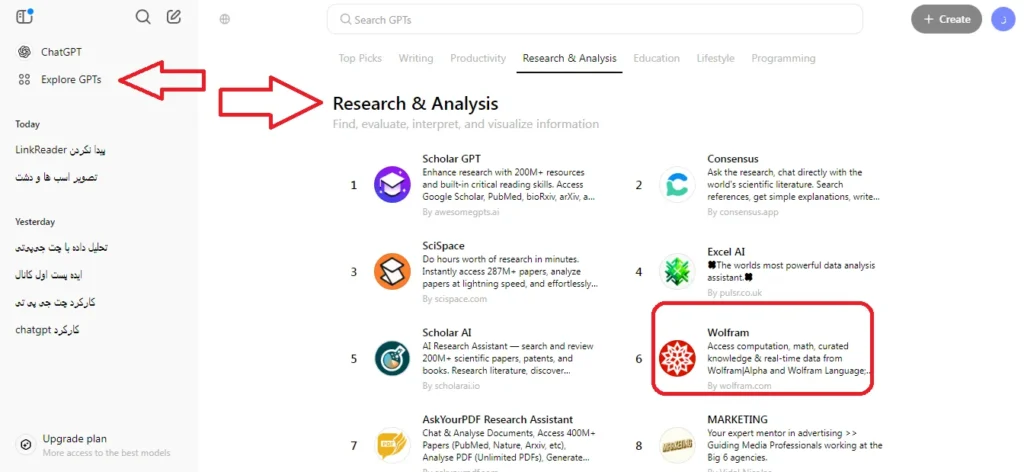Select the SciSpace orange icon

tap(392, 272)
